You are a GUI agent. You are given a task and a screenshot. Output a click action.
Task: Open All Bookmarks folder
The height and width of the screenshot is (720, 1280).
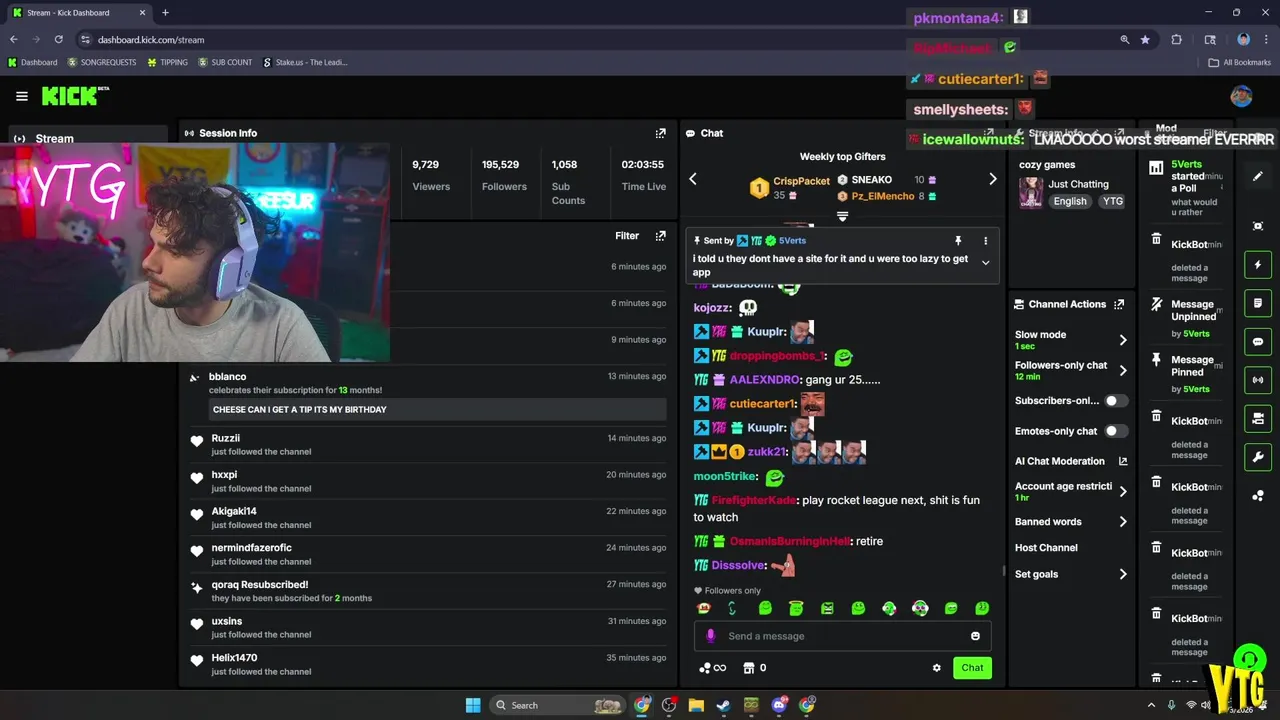[x=1240, y=62]
